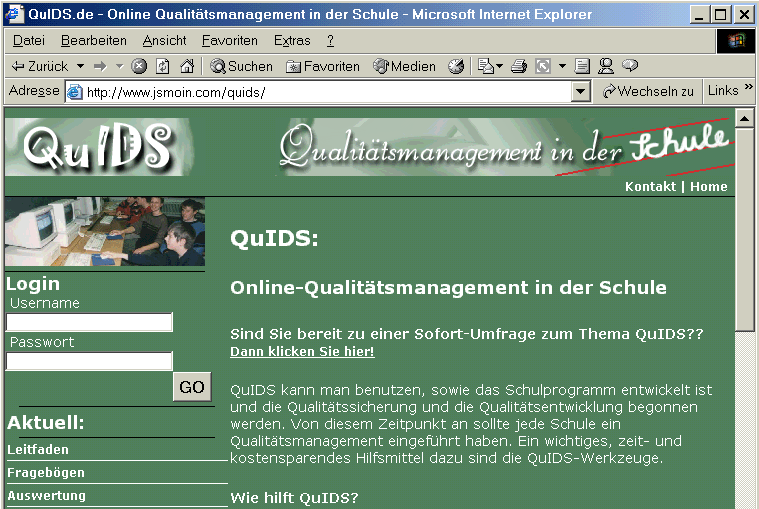Open the Auswertung sidebar link
Screen dimensions: 759x509
click(46, 495)
